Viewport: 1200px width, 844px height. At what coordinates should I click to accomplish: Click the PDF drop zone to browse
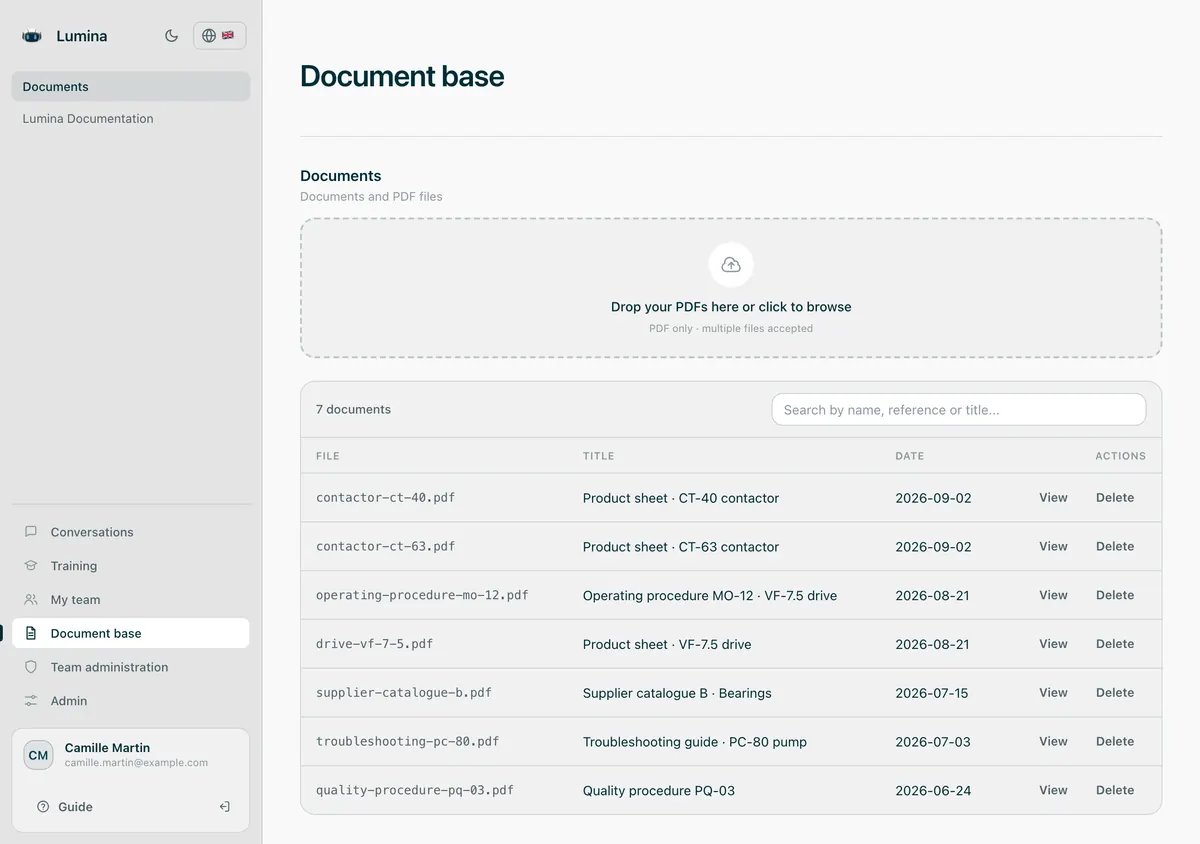click(x=731, y=288)
